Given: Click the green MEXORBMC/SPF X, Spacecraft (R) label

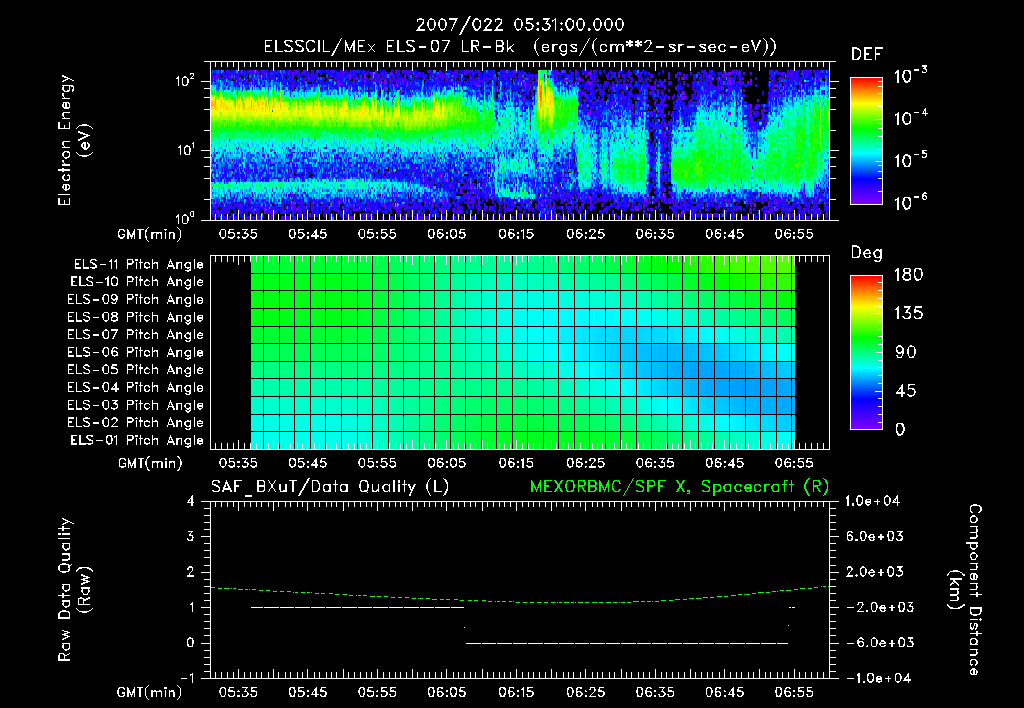Looking at the screenshot, I should pos(679,487).
